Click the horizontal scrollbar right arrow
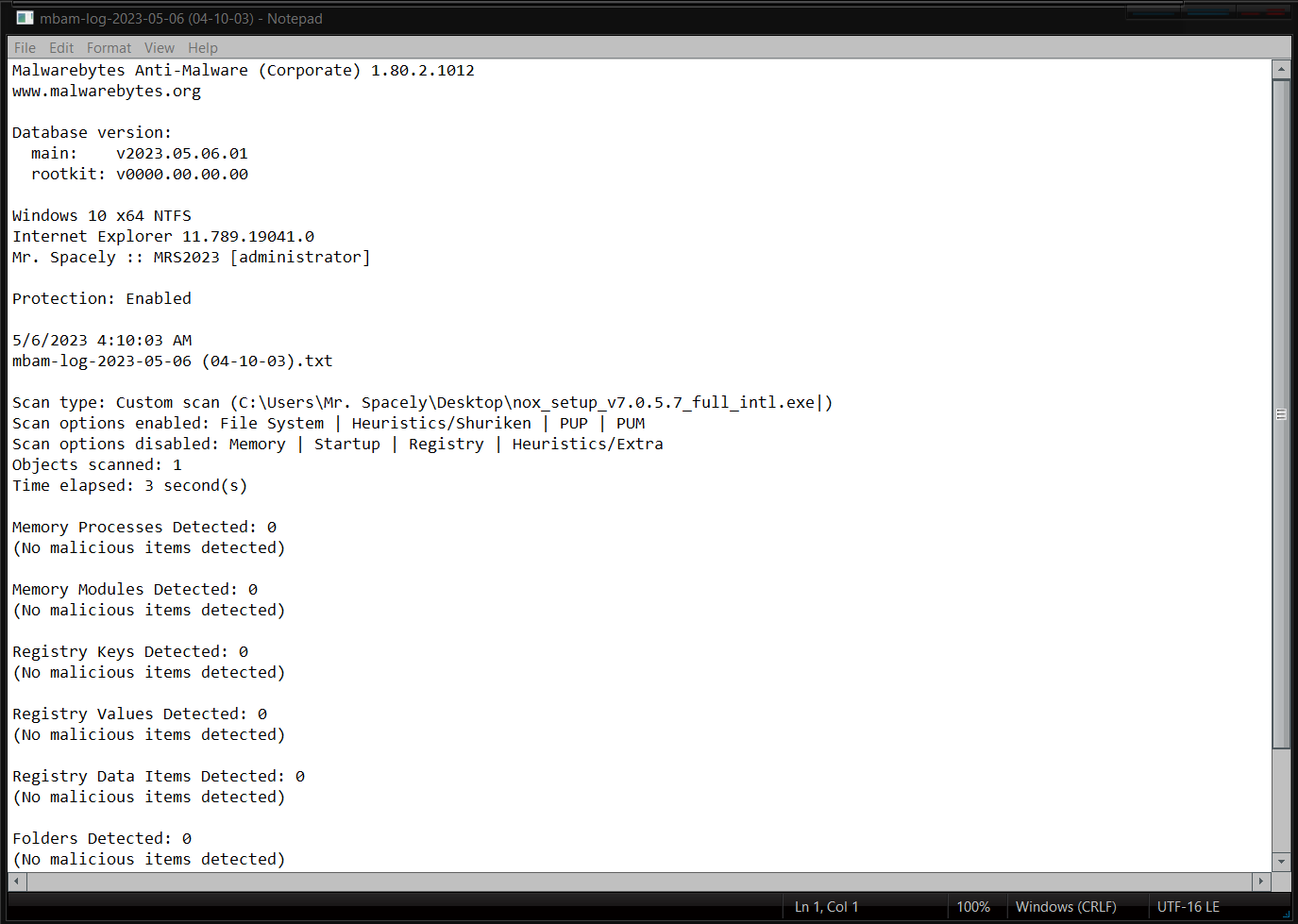Screen dimensions: 1298x924 coord(1261,882)
